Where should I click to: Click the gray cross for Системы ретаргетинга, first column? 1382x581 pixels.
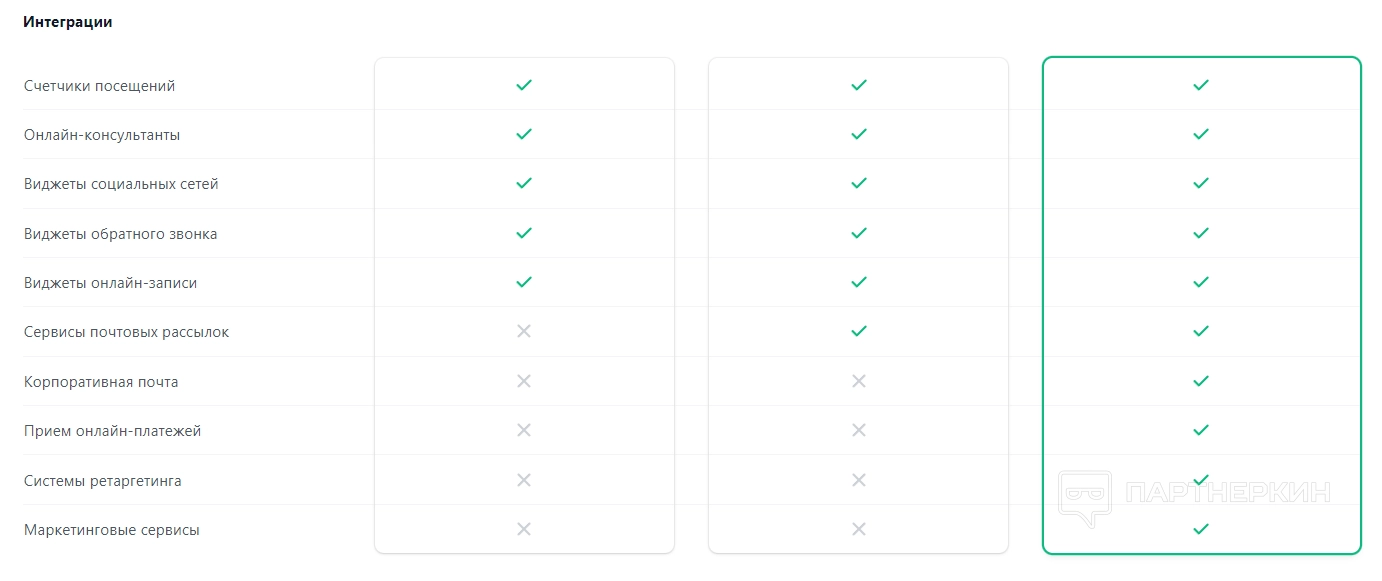click(523, 480)
